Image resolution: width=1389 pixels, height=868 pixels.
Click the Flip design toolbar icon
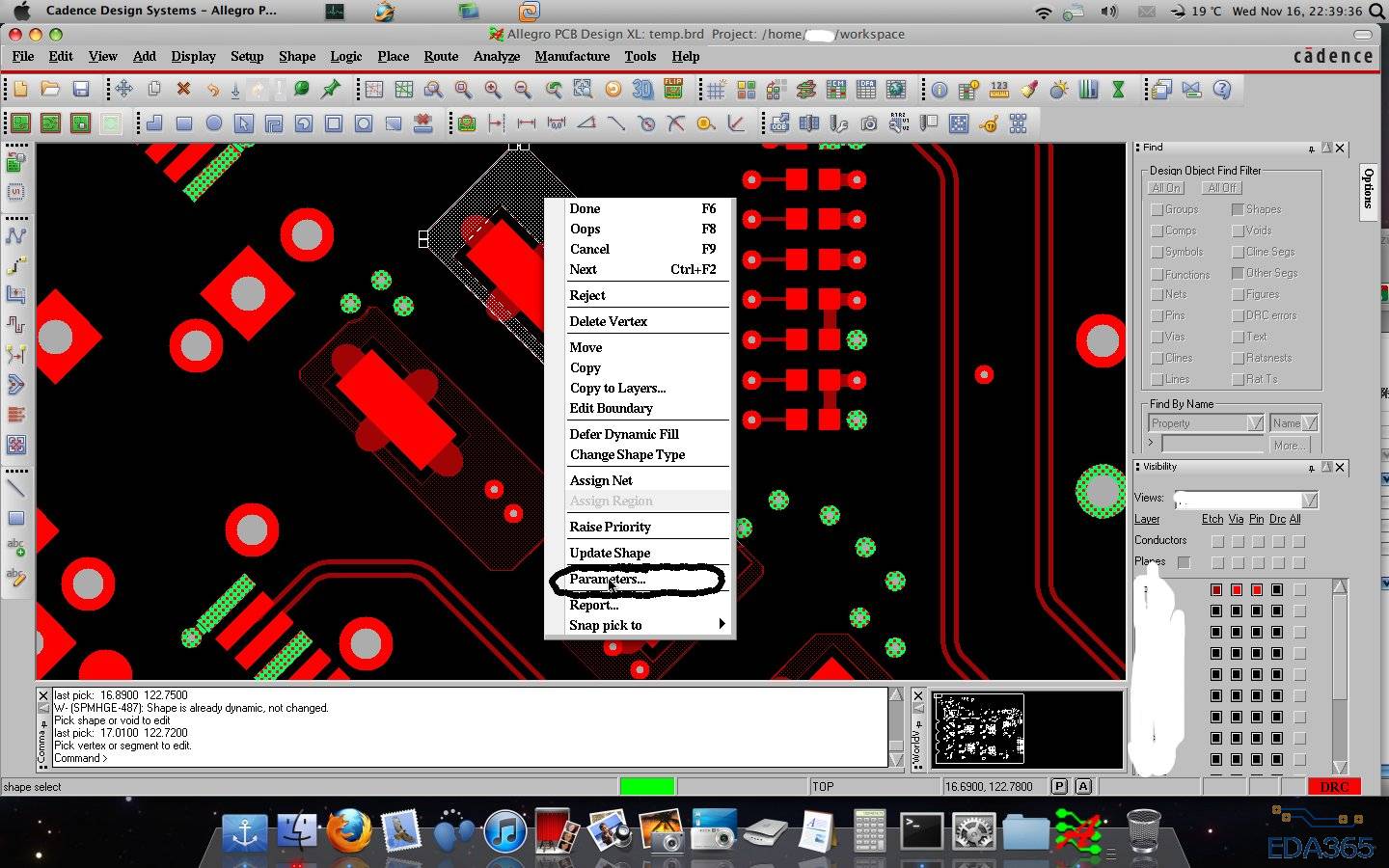[673, 90]
